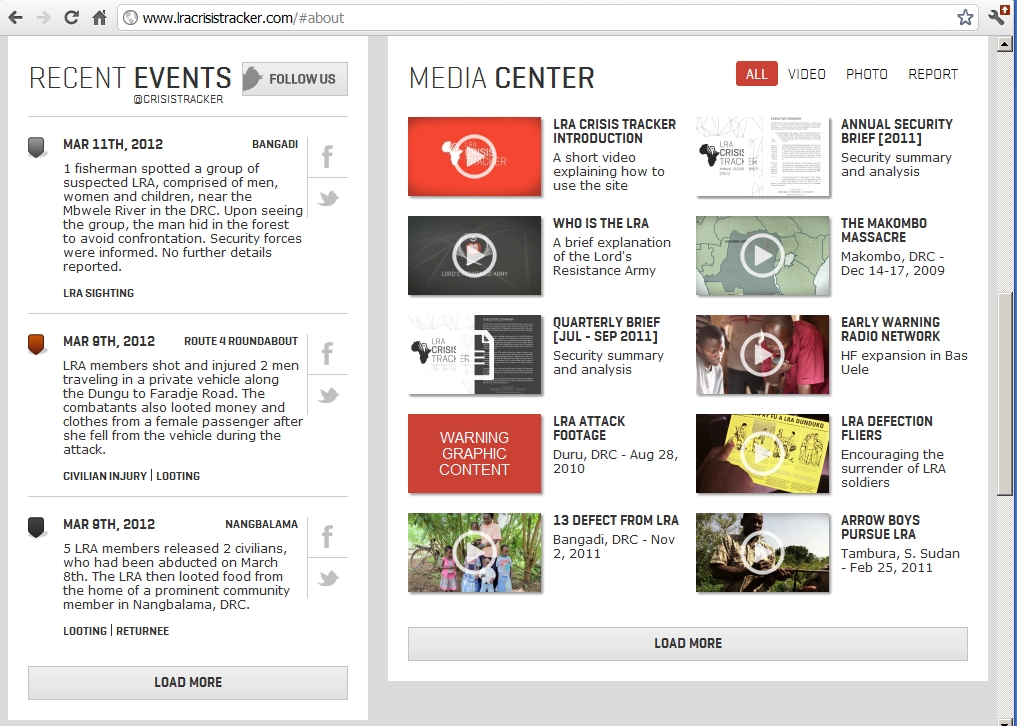Click the browser forward arrow
1017x726 pixels.
click(43, 18)
